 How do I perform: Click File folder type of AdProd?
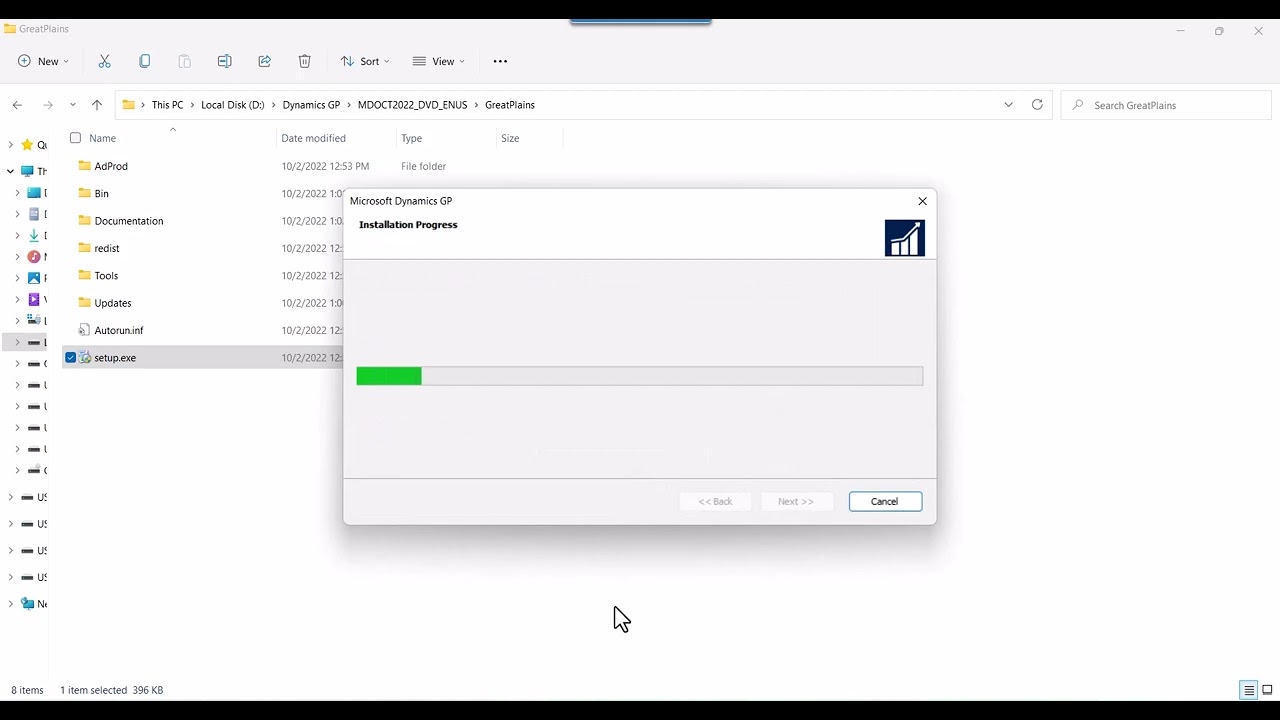pos(423,166)
